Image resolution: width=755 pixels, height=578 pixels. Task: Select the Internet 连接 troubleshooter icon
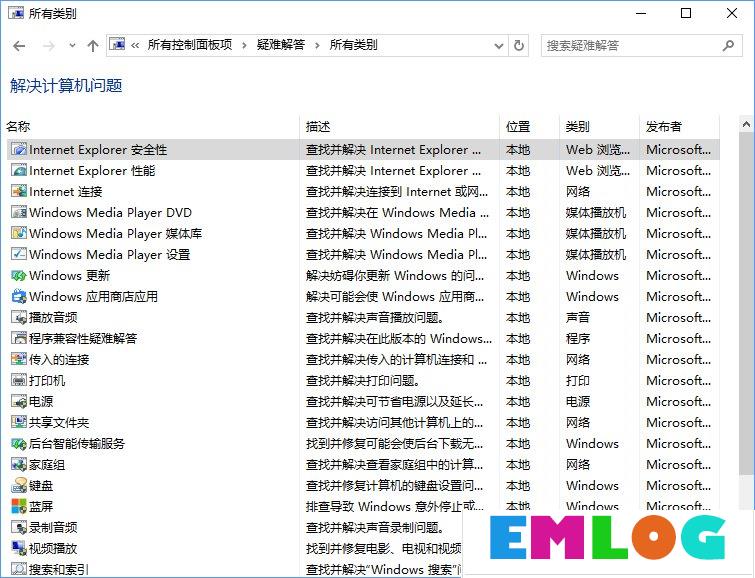tap(19, 191)
